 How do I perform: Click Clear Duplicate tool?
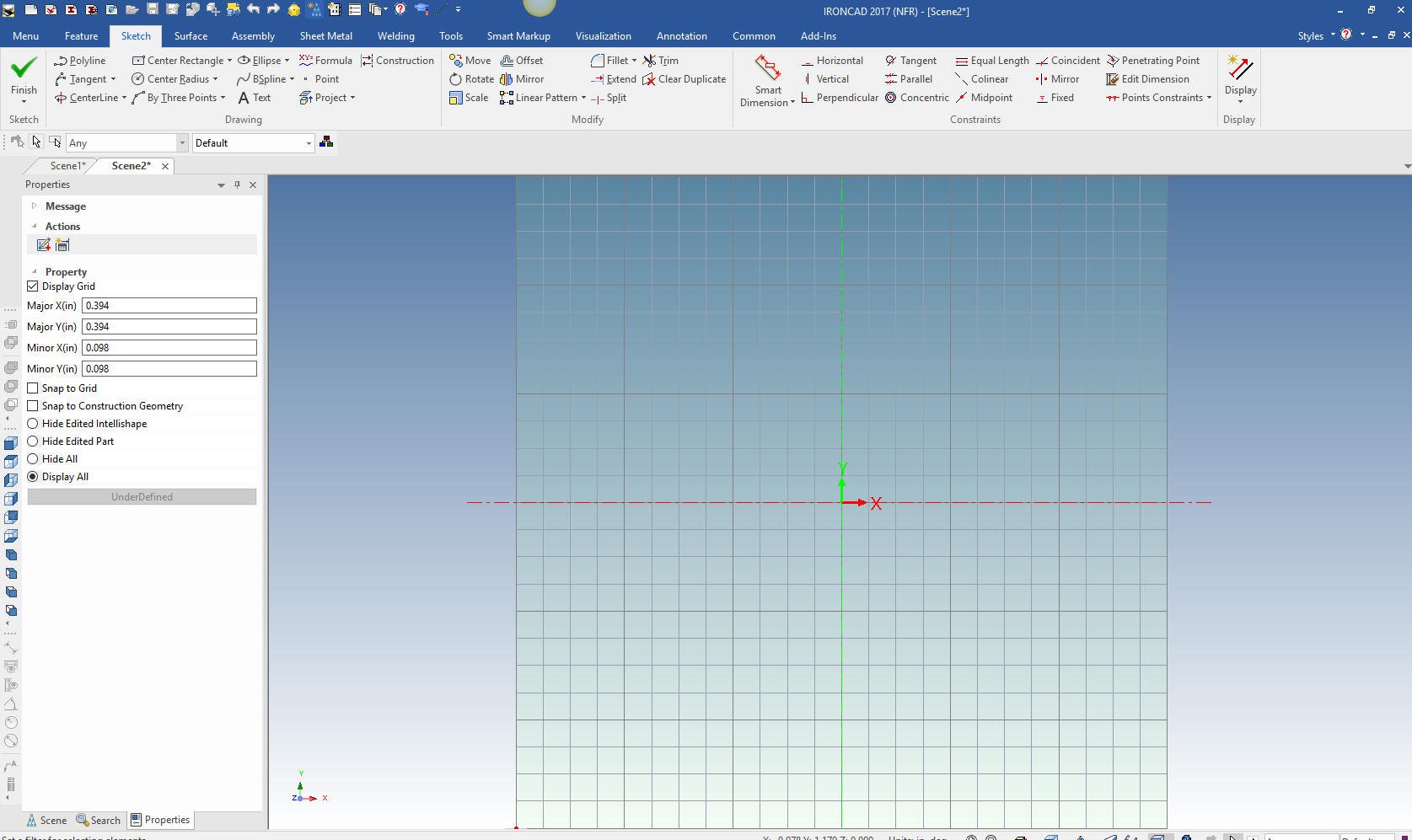coord(685,79)
